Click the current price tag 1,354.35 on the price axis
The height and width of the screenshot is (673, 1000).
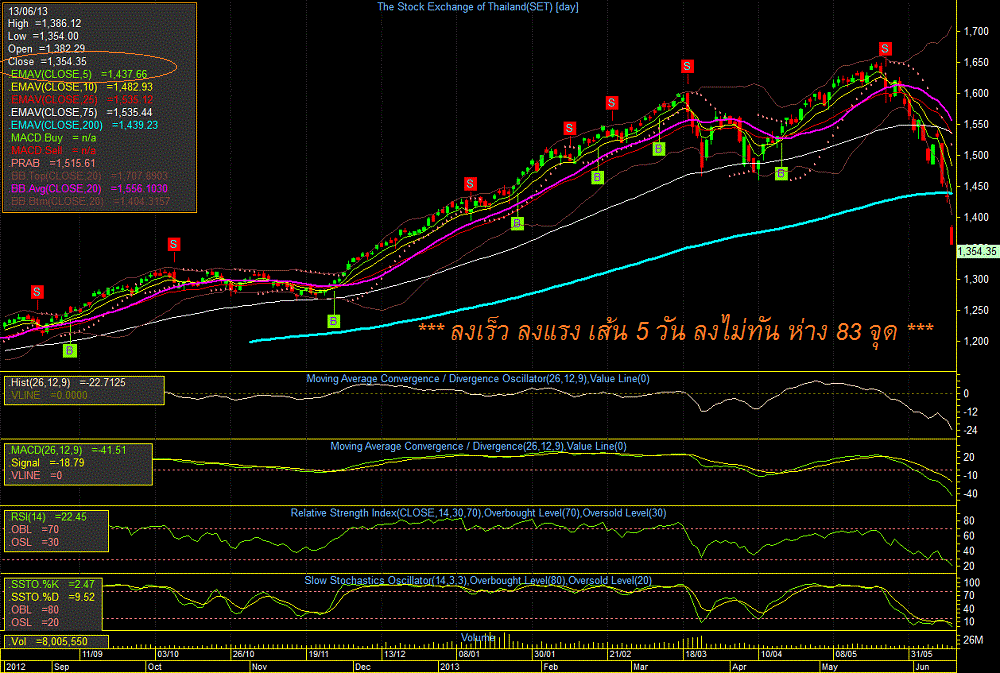coord(977,251)
